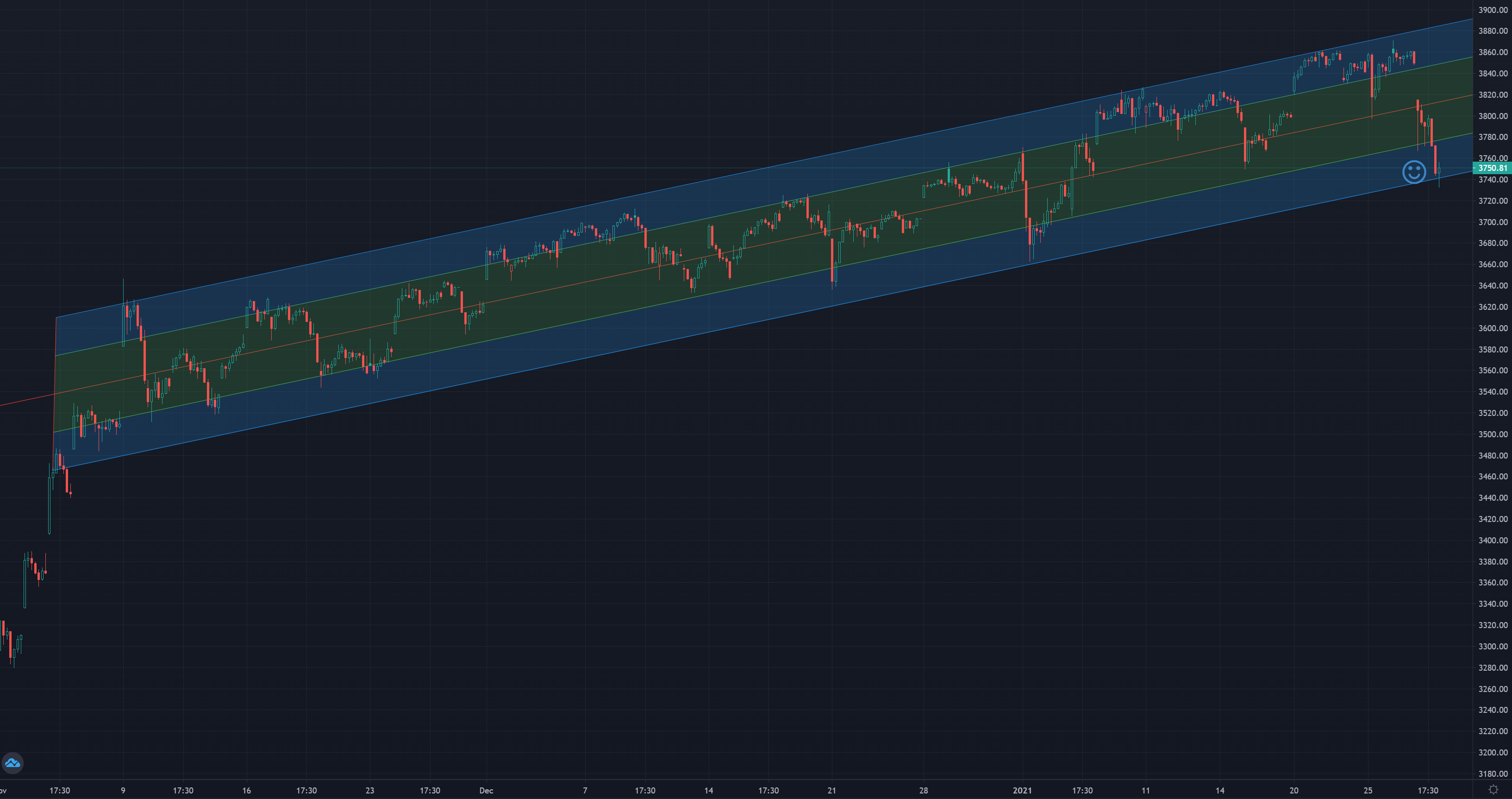Click the 3750.81 current price label
This screenshot has height=799, width=1512.
coord(1492,168)
